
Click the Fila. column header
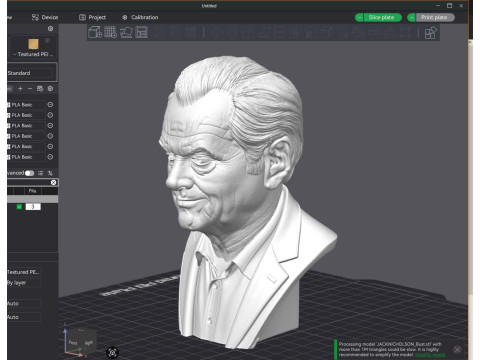point(32,191)
